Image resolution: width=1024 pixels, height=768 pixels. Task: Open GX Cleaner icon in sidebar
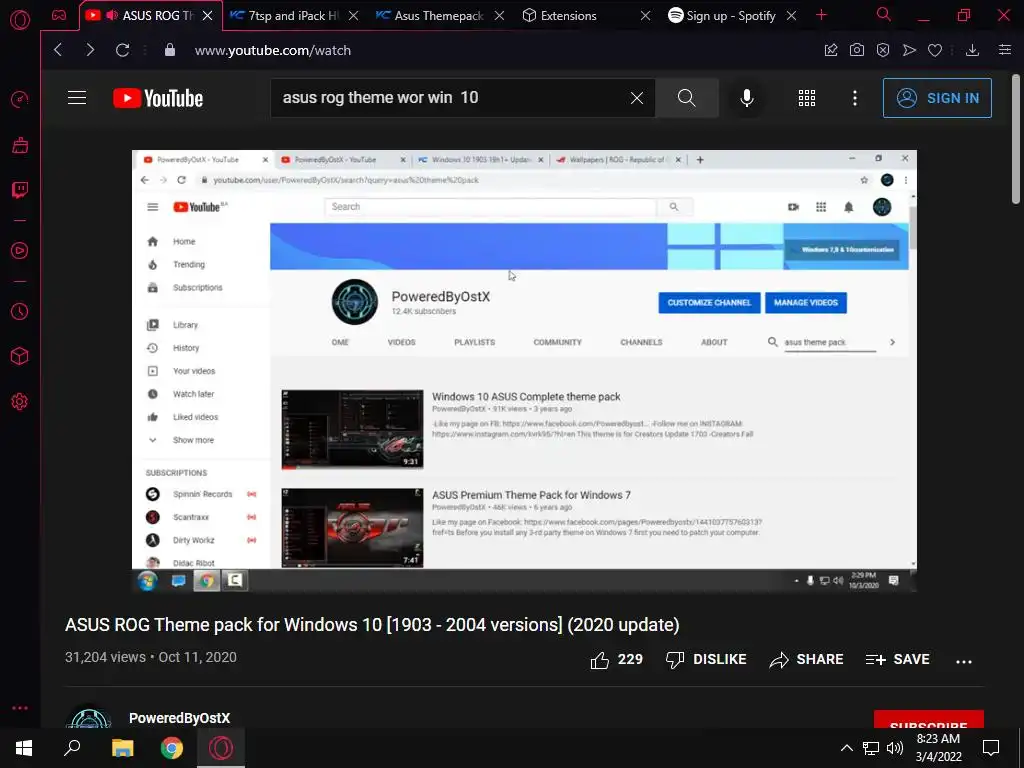[x=20, y=145]
